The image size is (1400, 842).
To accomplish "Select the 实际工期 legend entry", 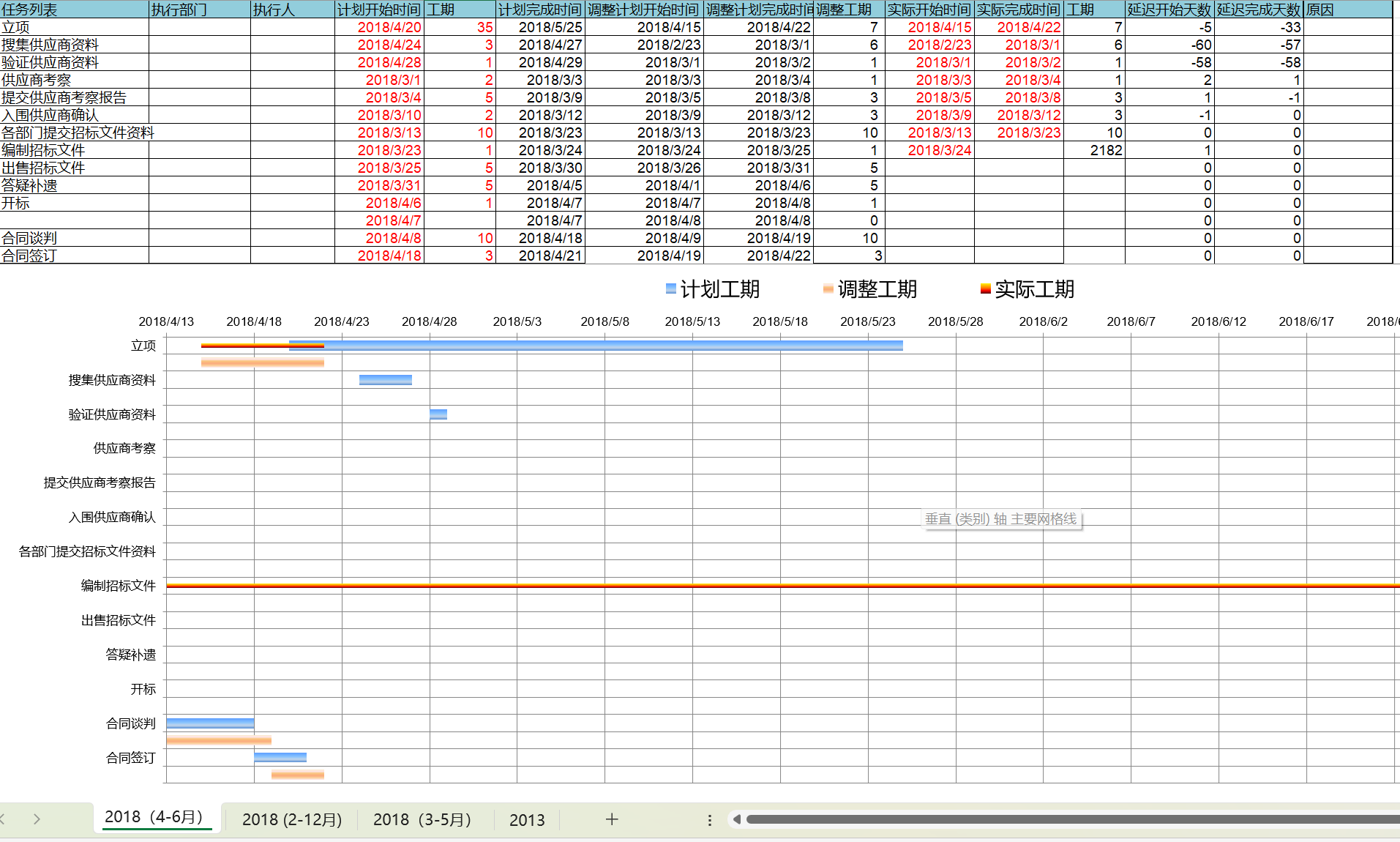I will pos(1027,289).
